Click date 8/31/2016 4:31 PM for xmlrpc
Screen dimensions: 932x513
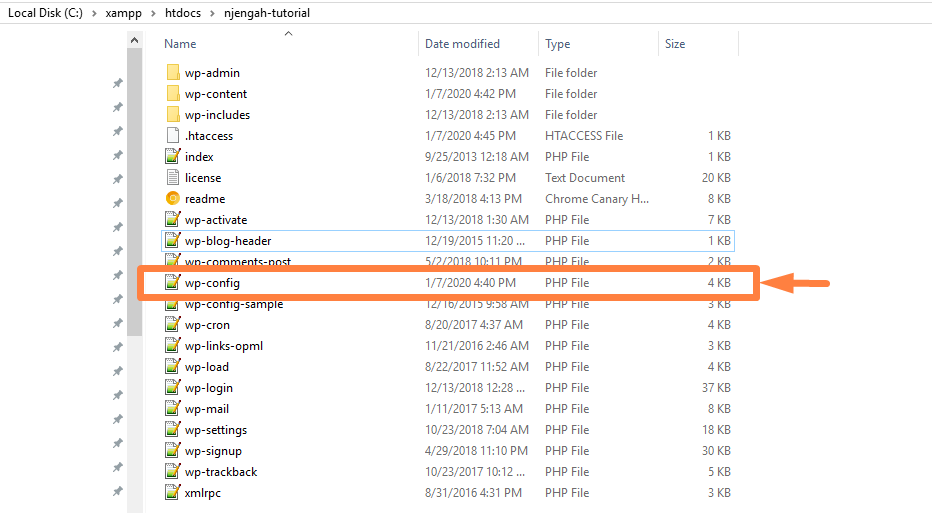tap(473, 493)
